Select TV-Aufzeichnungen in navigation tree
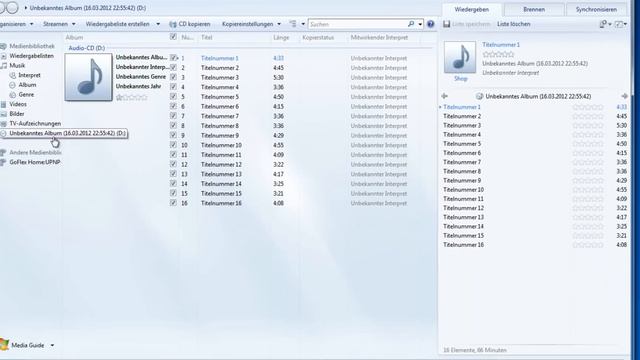The width and height of the screenshot is (640, 360). click(35, 123)
